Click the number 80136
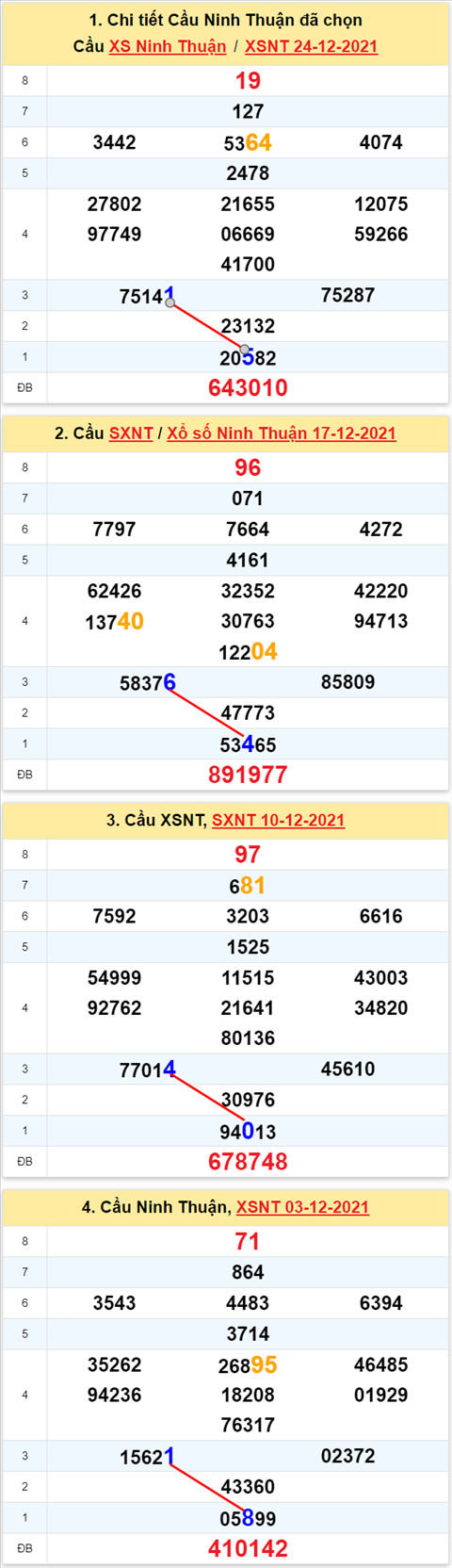Image resolution: width=452 pixels, height=1568 pixels. coord(248,1038)
